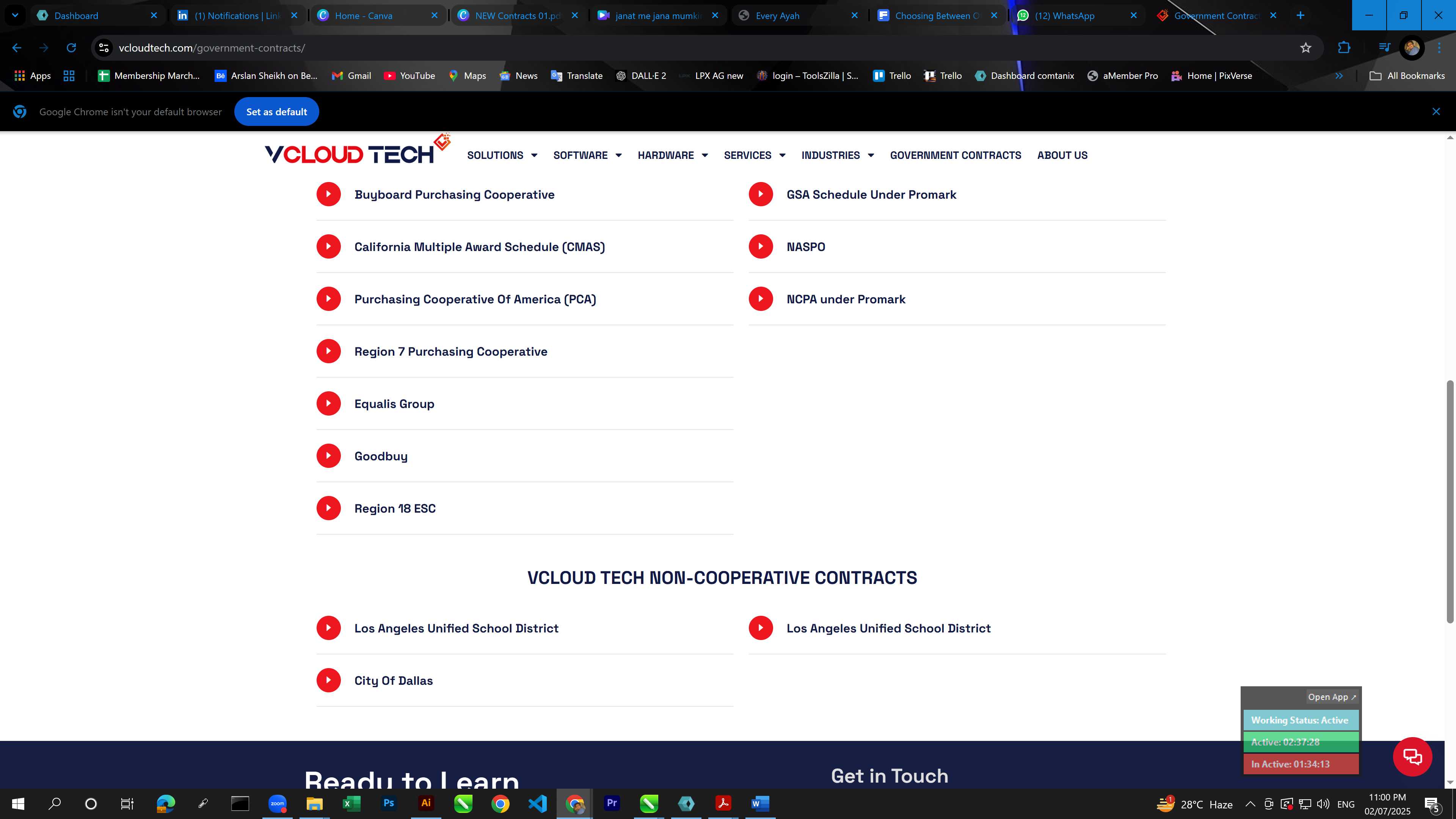Open Visual Studio Code from the taskbar
1456x819 pixels.
[538, 803]
